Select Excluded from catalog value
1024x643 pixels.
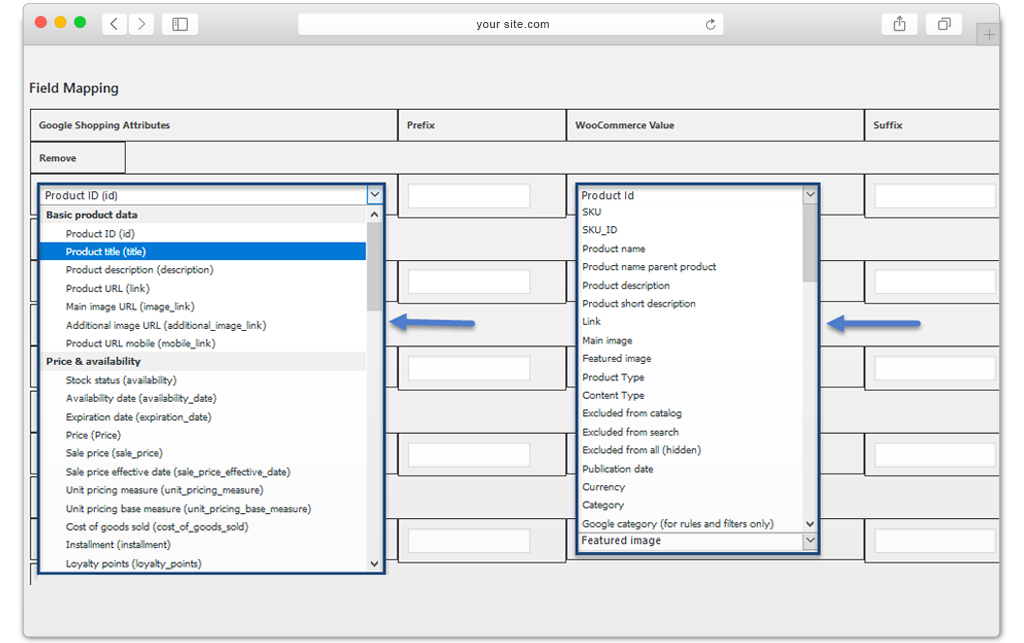[632, 413]
